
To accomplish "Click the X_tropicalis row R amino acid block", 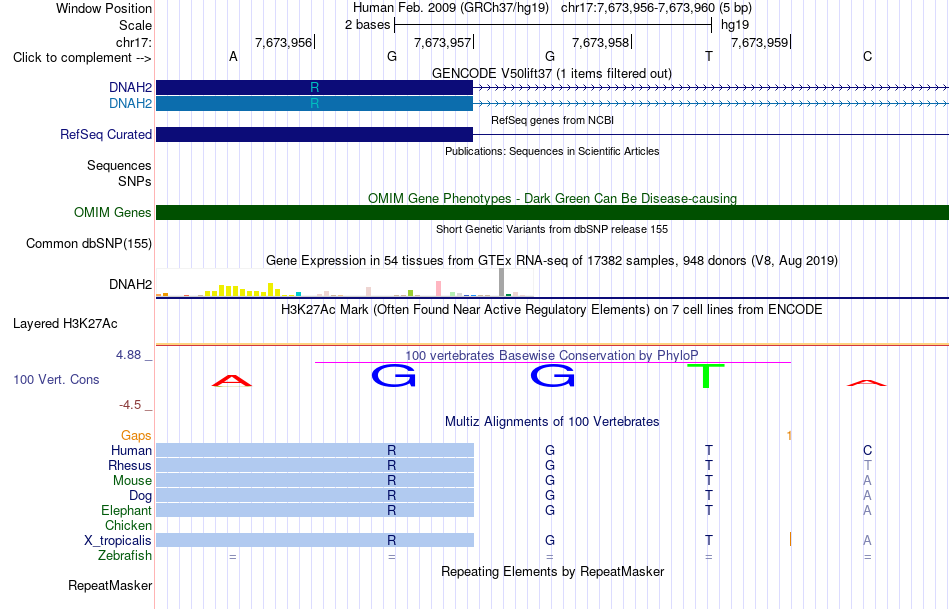I will point(315,540).
